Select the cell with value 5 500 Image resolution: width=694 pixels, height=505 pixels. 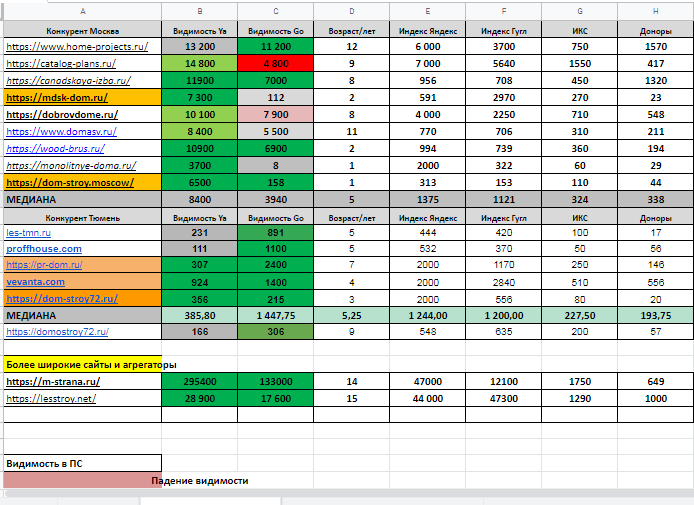pos(276,131)
